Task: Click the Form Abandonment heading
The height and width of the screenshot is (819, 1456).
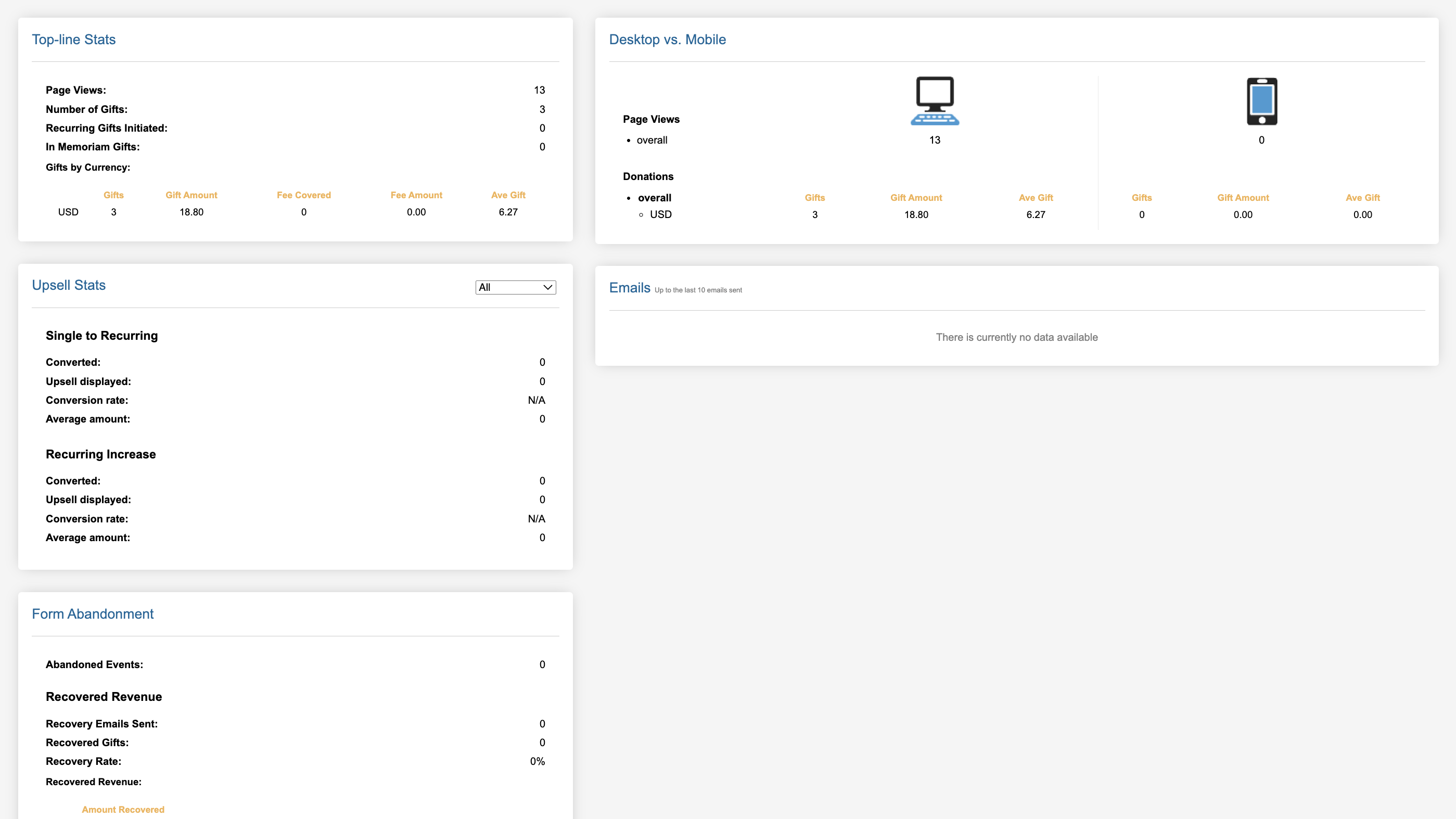Action: 93,614
